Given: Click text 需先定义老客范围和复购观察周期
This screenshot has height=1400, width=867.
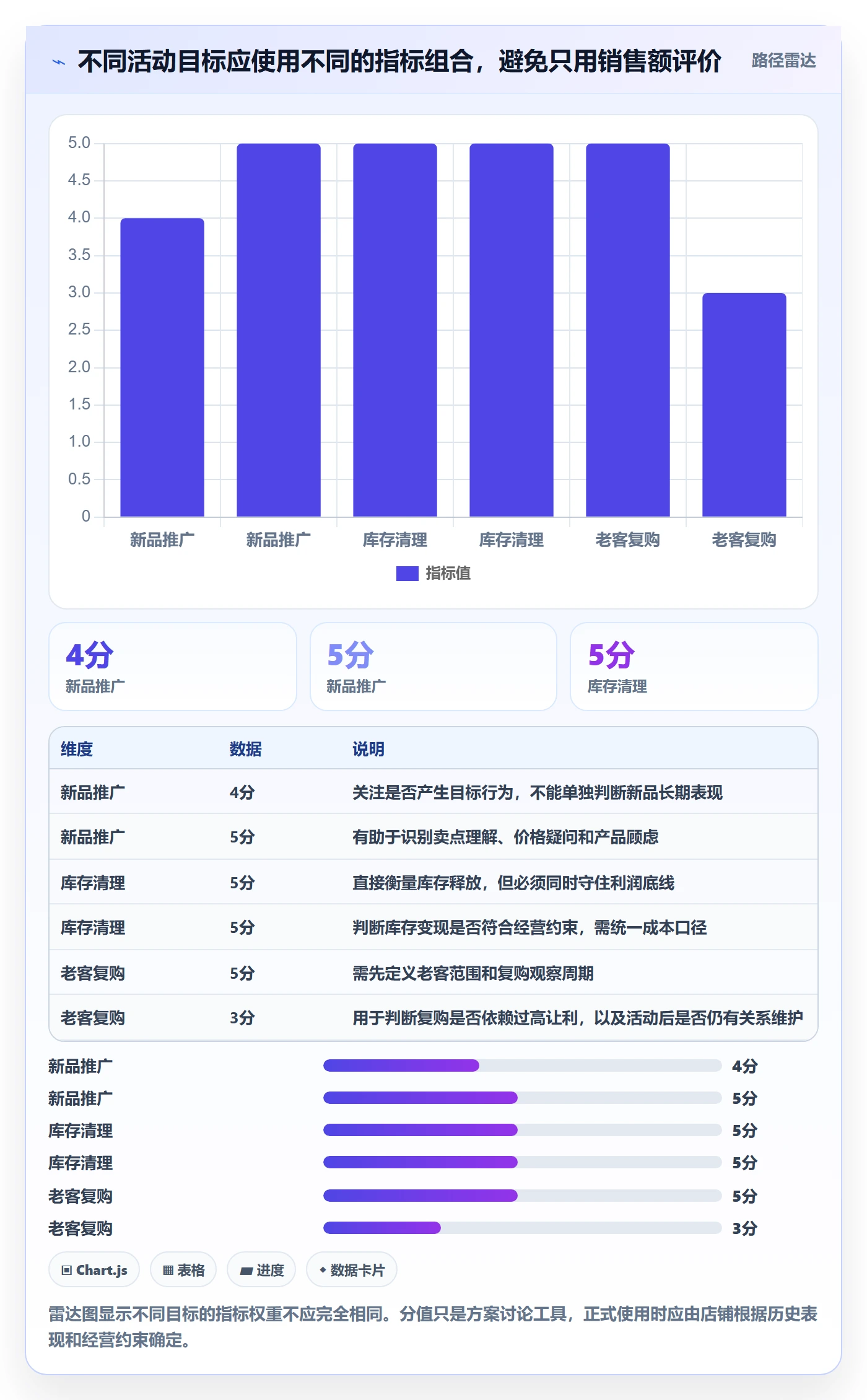Looking at the screenshot, I should [473, 973].
